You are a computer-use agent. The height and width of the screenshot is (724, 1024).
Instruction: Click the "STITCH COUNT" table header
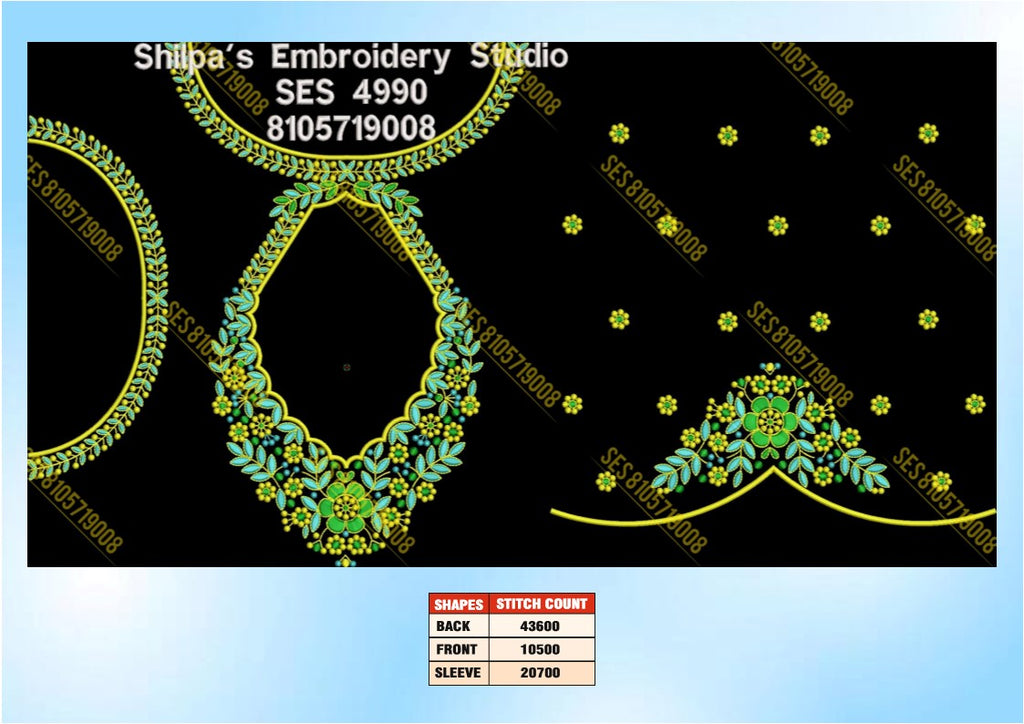tap(541, 604)
